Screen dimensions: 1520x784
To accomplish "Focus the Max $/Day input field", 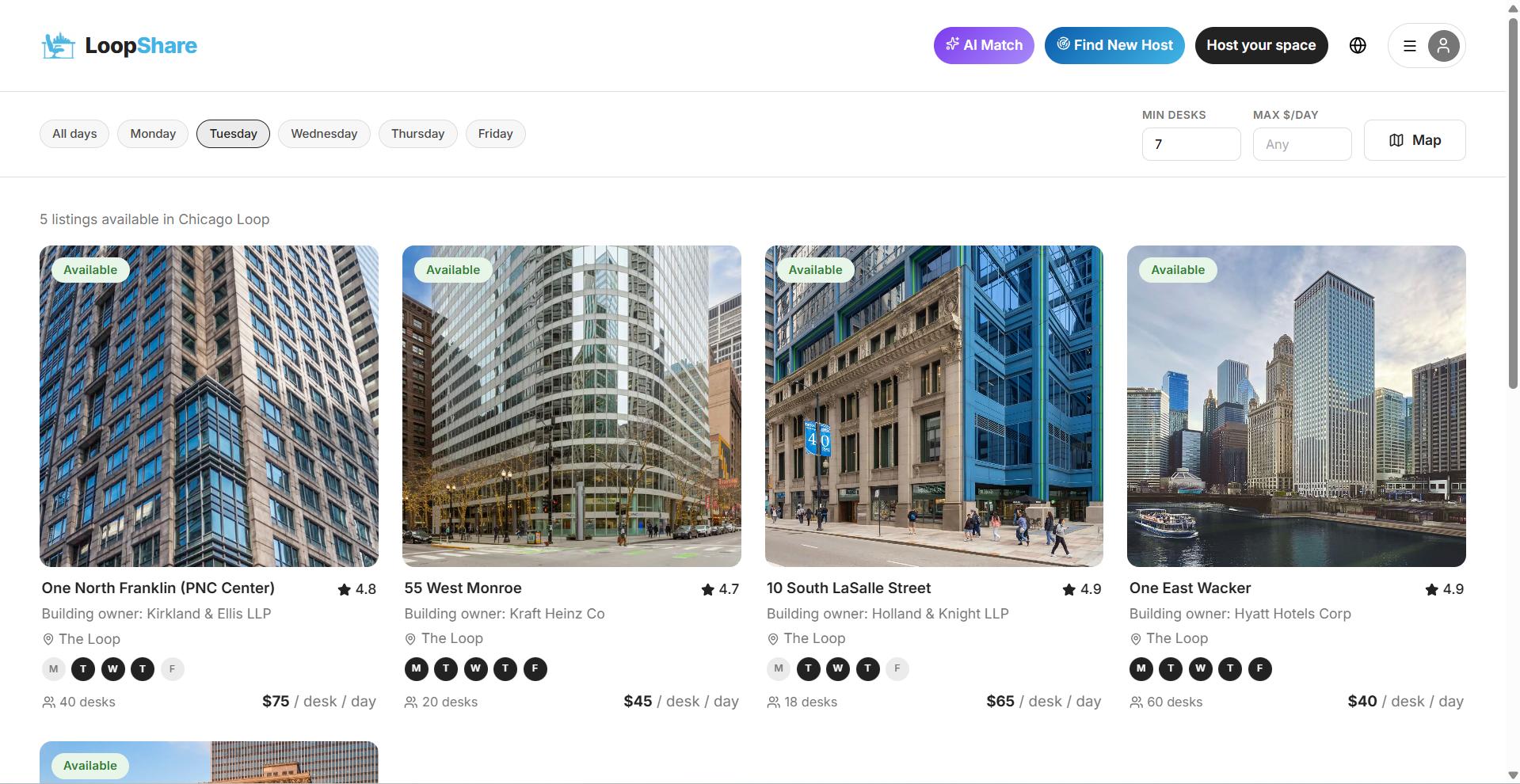I will (1302, 144).
